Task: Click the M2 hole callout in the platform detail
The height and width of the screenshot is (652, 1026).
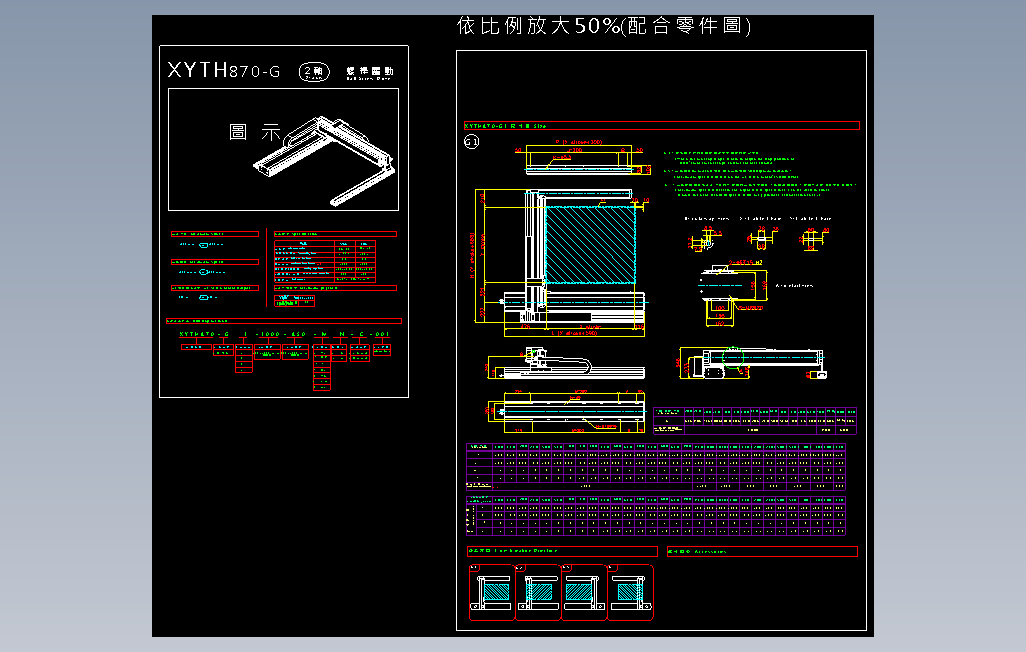Action: click(x=745, y=263)
